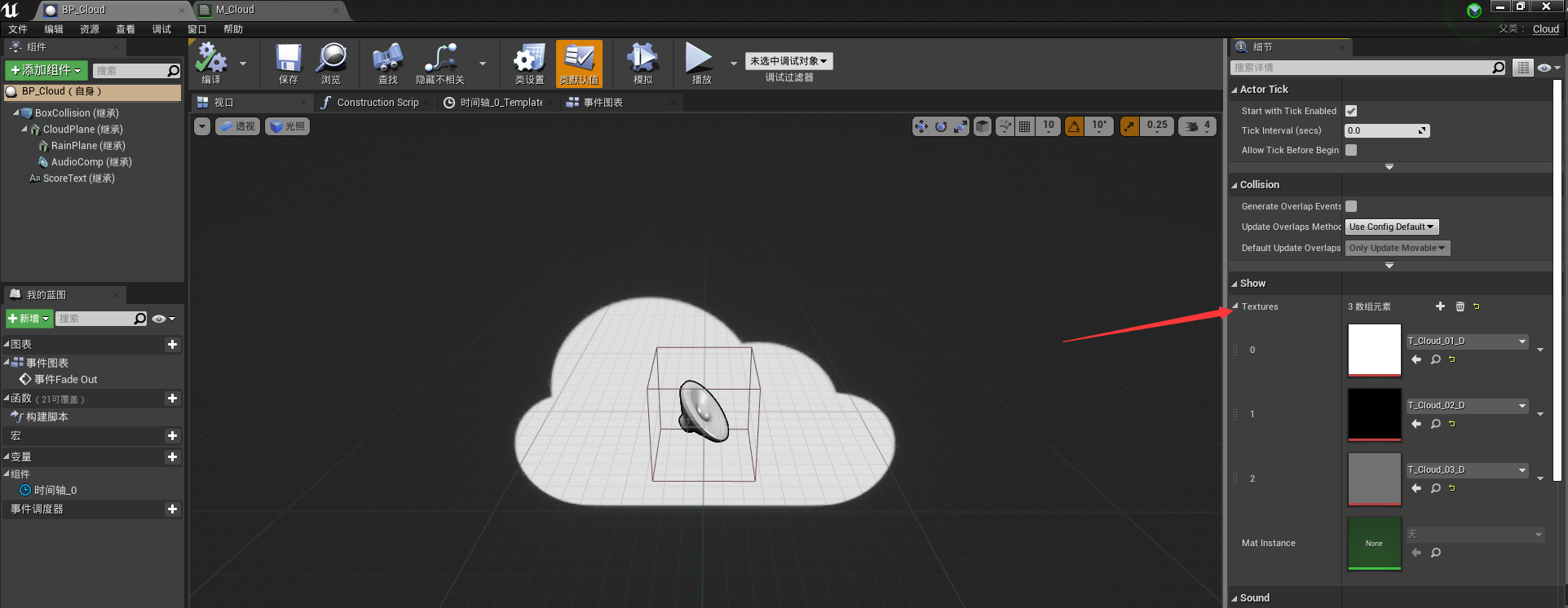
Task: Click the Add Component (添加组件) button
Action: pos(46,71)
